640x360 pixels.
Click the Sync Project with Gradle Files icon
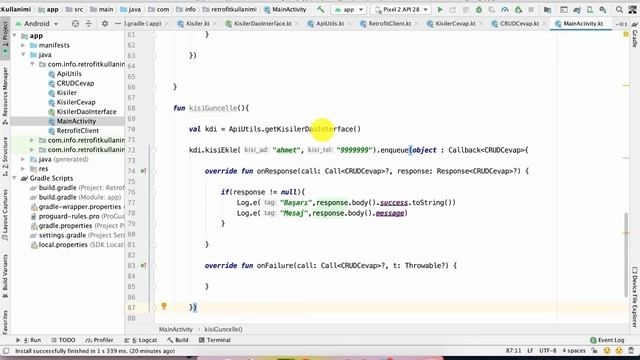click(x=577, y=9)
